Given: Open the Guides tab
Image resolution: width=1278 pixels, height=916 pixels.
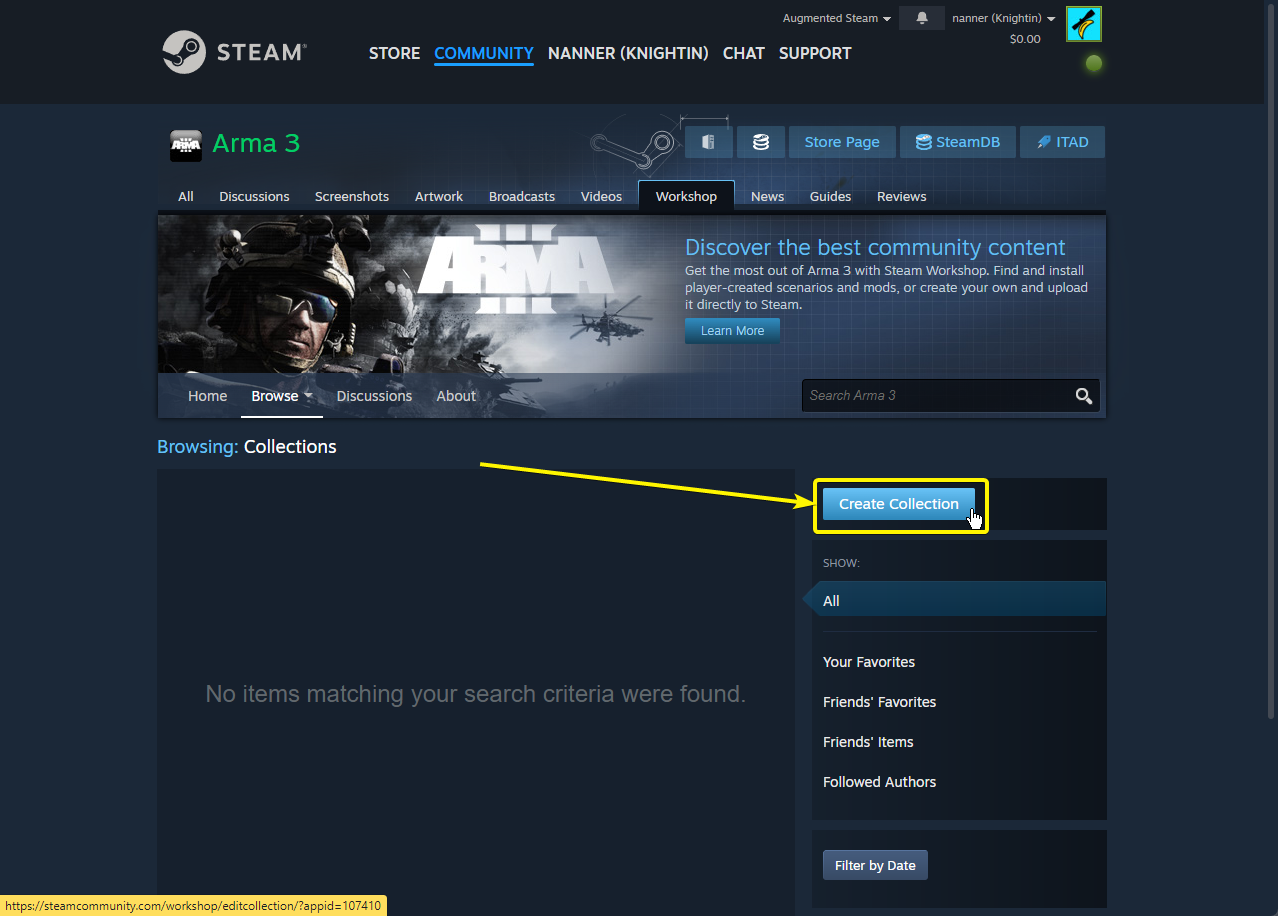Looking at the screenshot, I should coord(830,196).
